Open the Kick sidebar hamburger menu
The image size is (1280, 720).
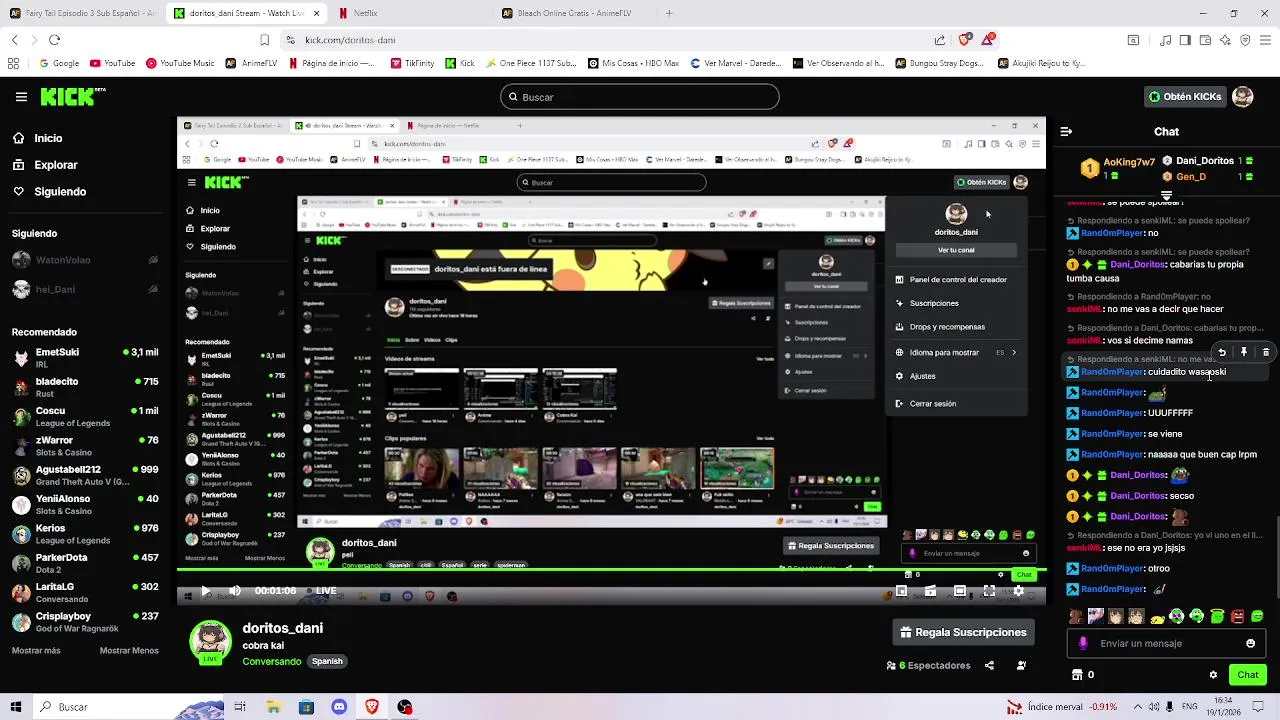[x=21, y=97]
